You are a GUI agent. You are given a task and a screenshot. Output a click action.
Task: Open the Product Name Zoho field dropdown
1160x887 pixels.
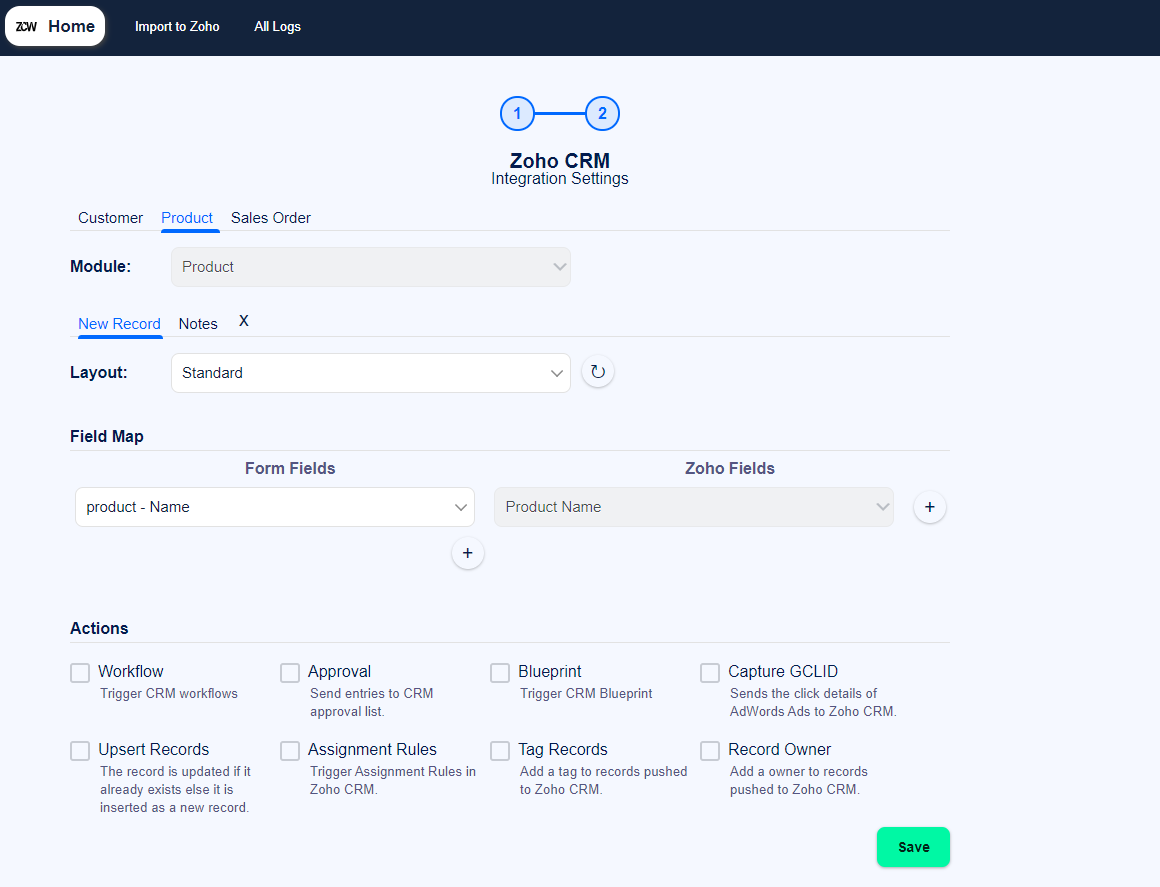694,507
